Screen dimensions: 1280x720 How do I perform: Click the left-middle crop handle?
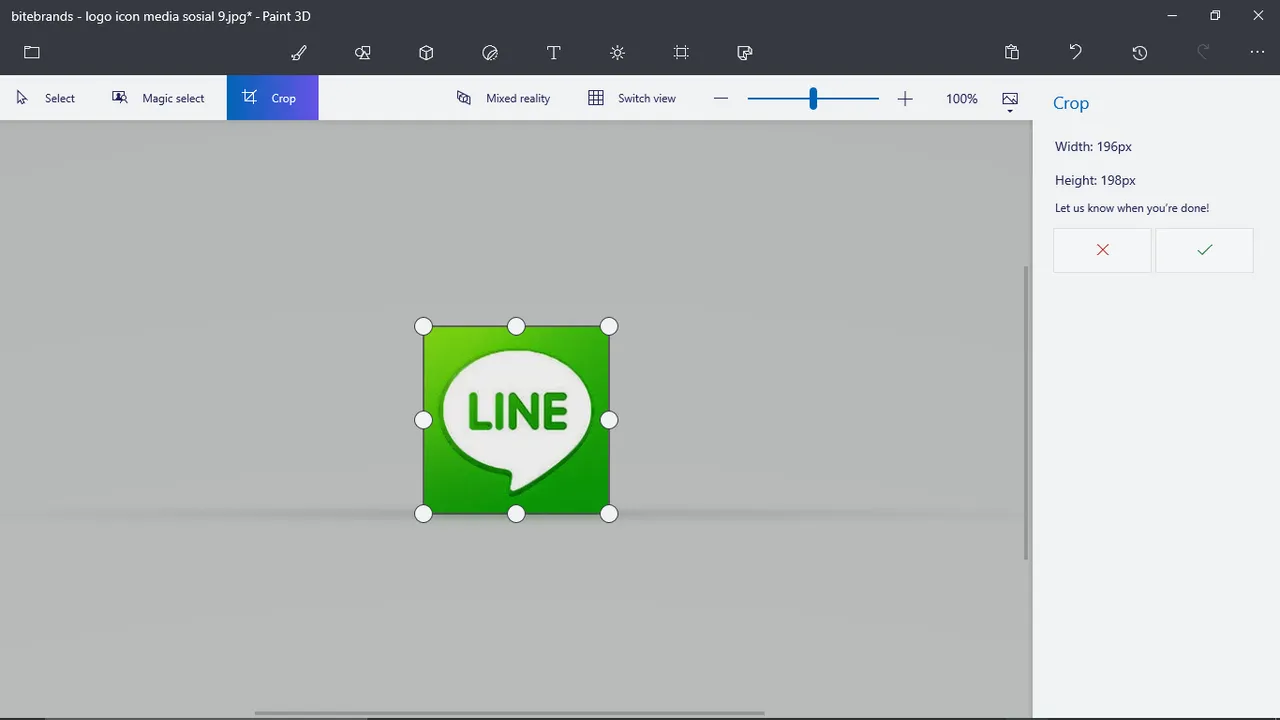coord(423,420)
